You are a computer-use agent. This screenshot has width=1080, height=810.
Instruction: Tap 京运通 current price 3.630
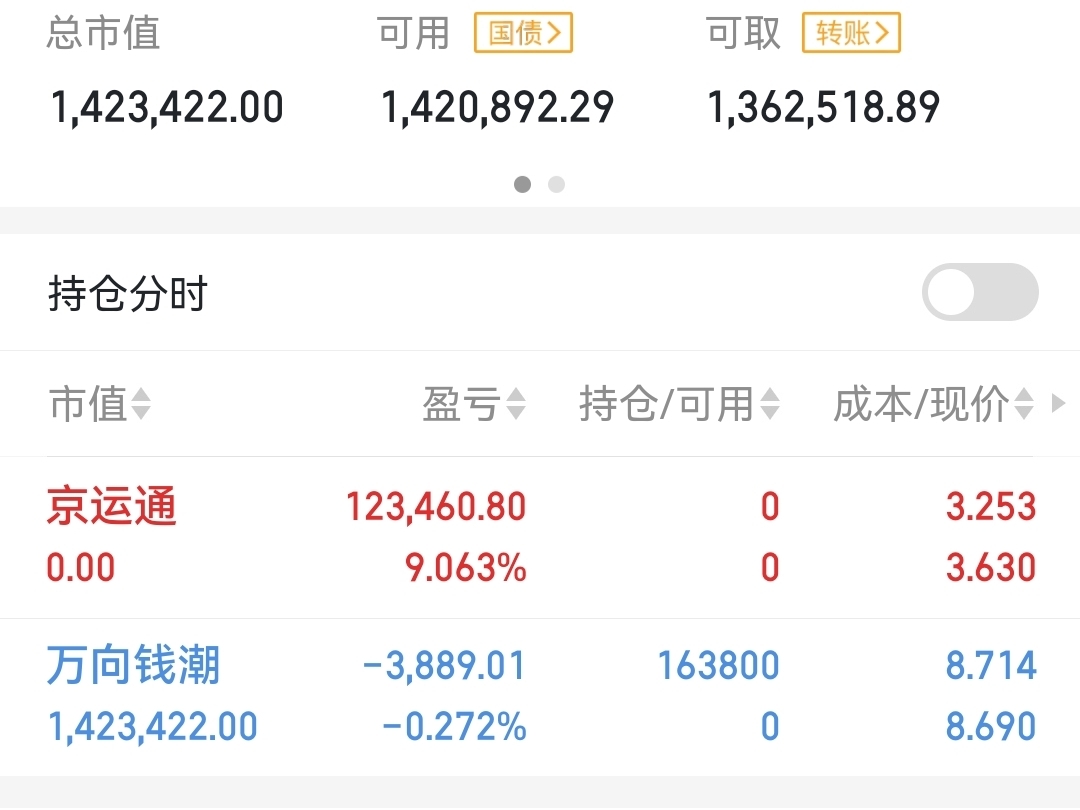(990, 568)
